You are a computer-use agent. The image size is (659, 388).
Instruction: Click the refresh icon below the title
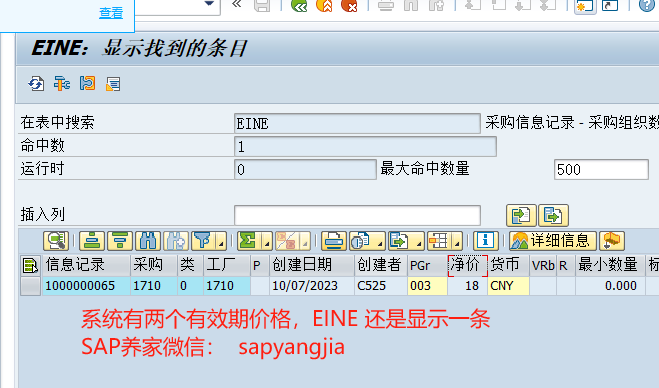tap(36, 84)
